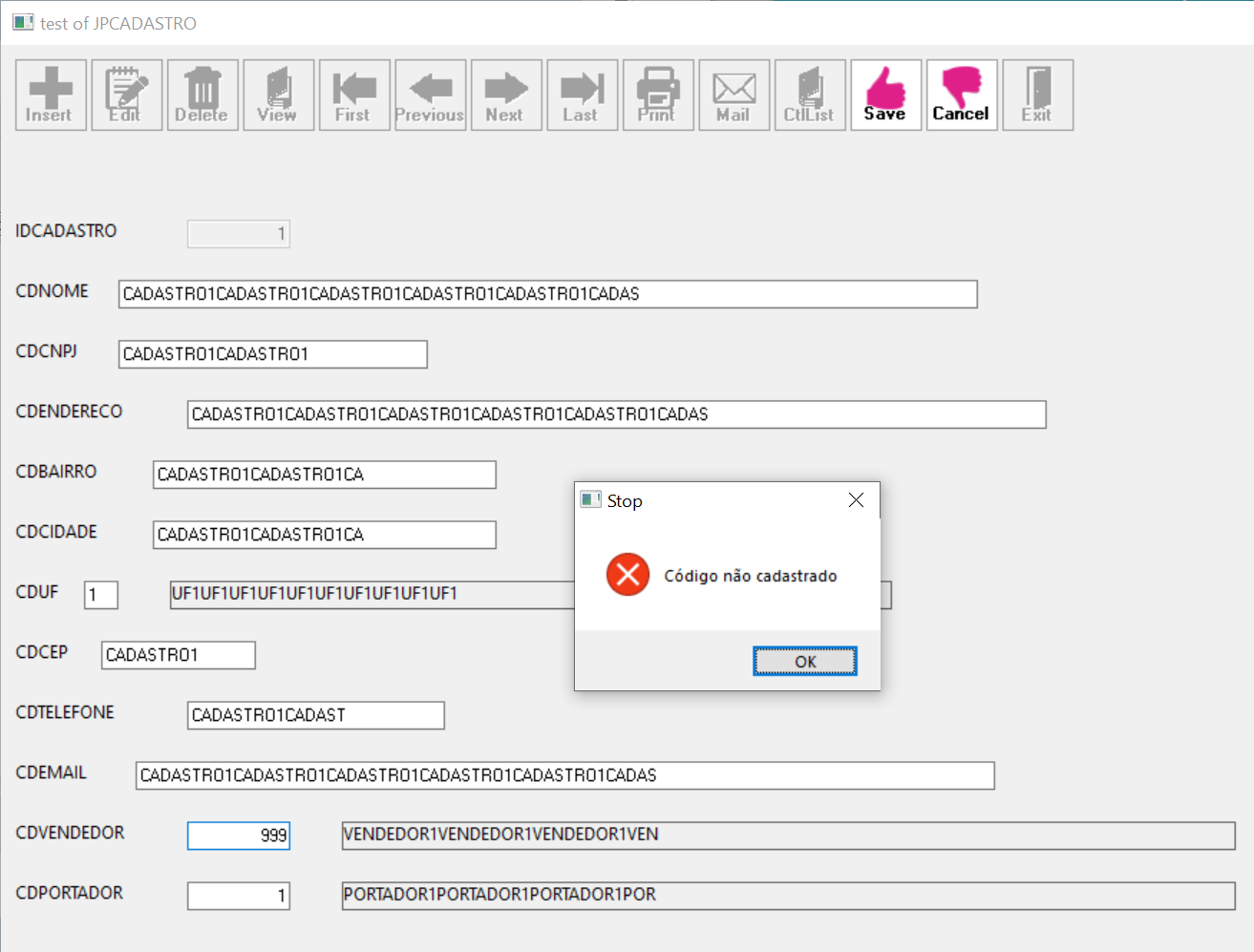Viewport: 1254px width, 952px height.
Task: Click the application icon in title bar
Action: click(23, 22)
